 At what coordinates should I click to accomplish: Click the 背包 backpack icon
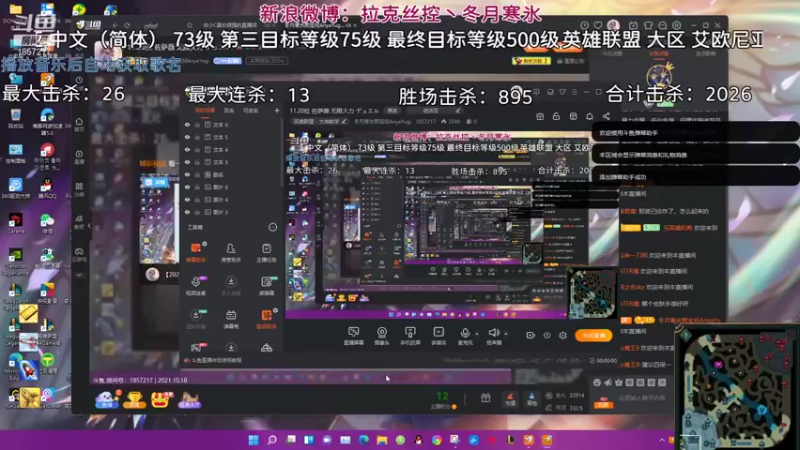pyautogui.click(x=532, y=399)
